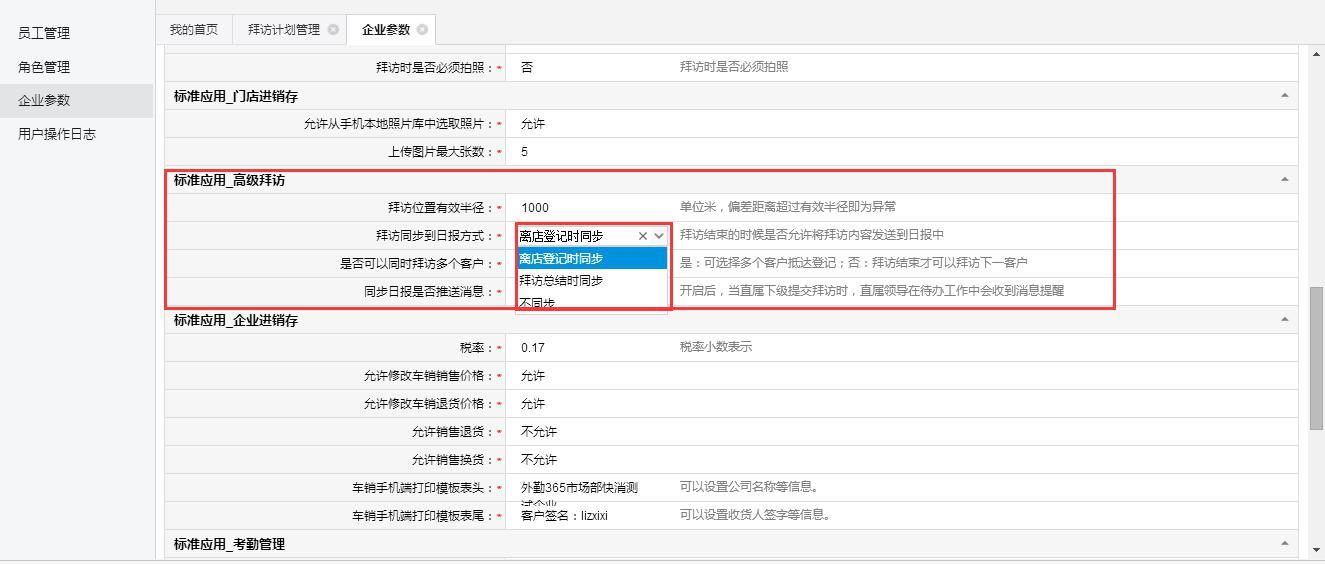Switch to 拜访计划管理 tab
Screen dimensions: 1325x564
pos(283,30)
